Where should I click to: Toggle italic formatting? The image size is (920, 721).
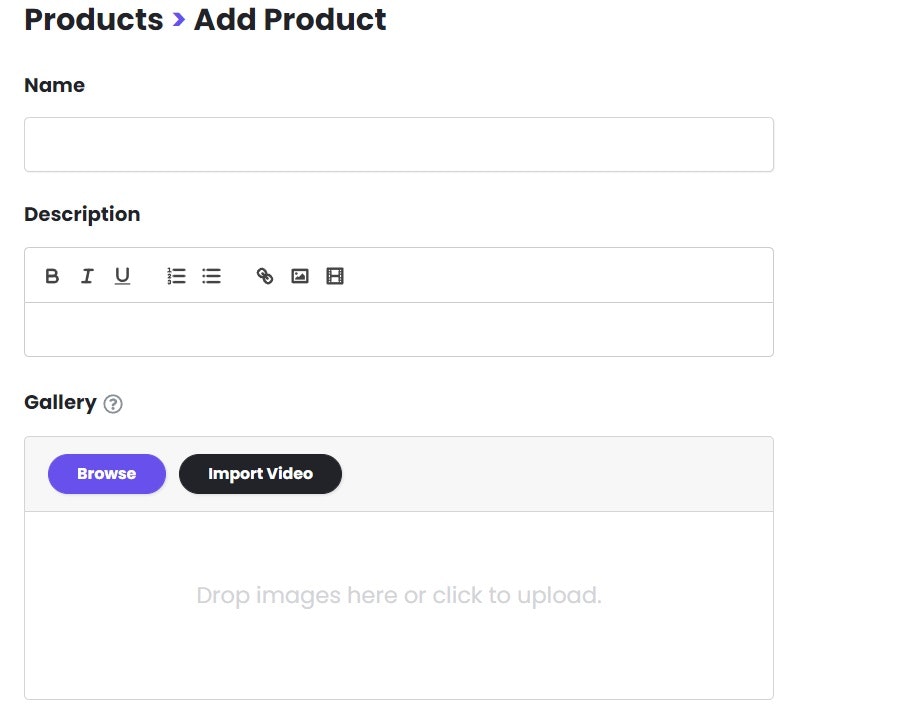point(87,276)
